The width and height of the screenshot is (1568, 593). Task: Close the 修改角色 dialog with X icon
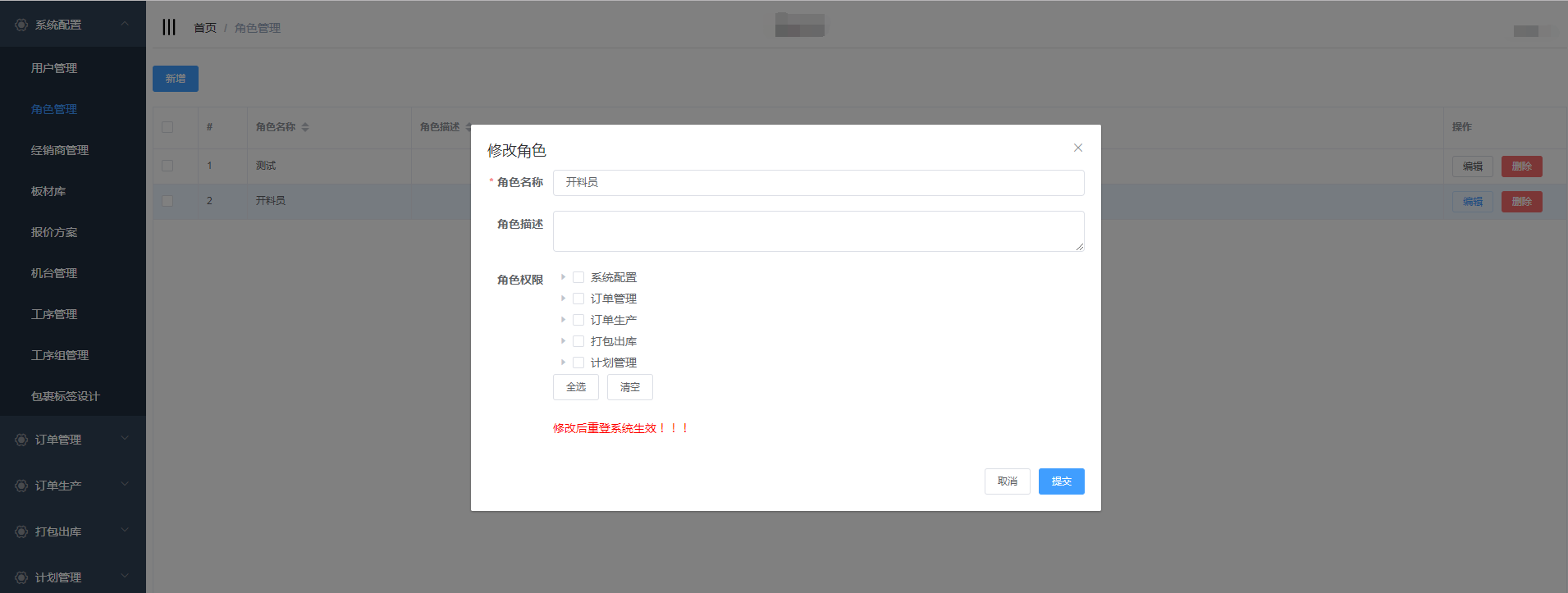pyautogui.click(x=1077, y=148)
